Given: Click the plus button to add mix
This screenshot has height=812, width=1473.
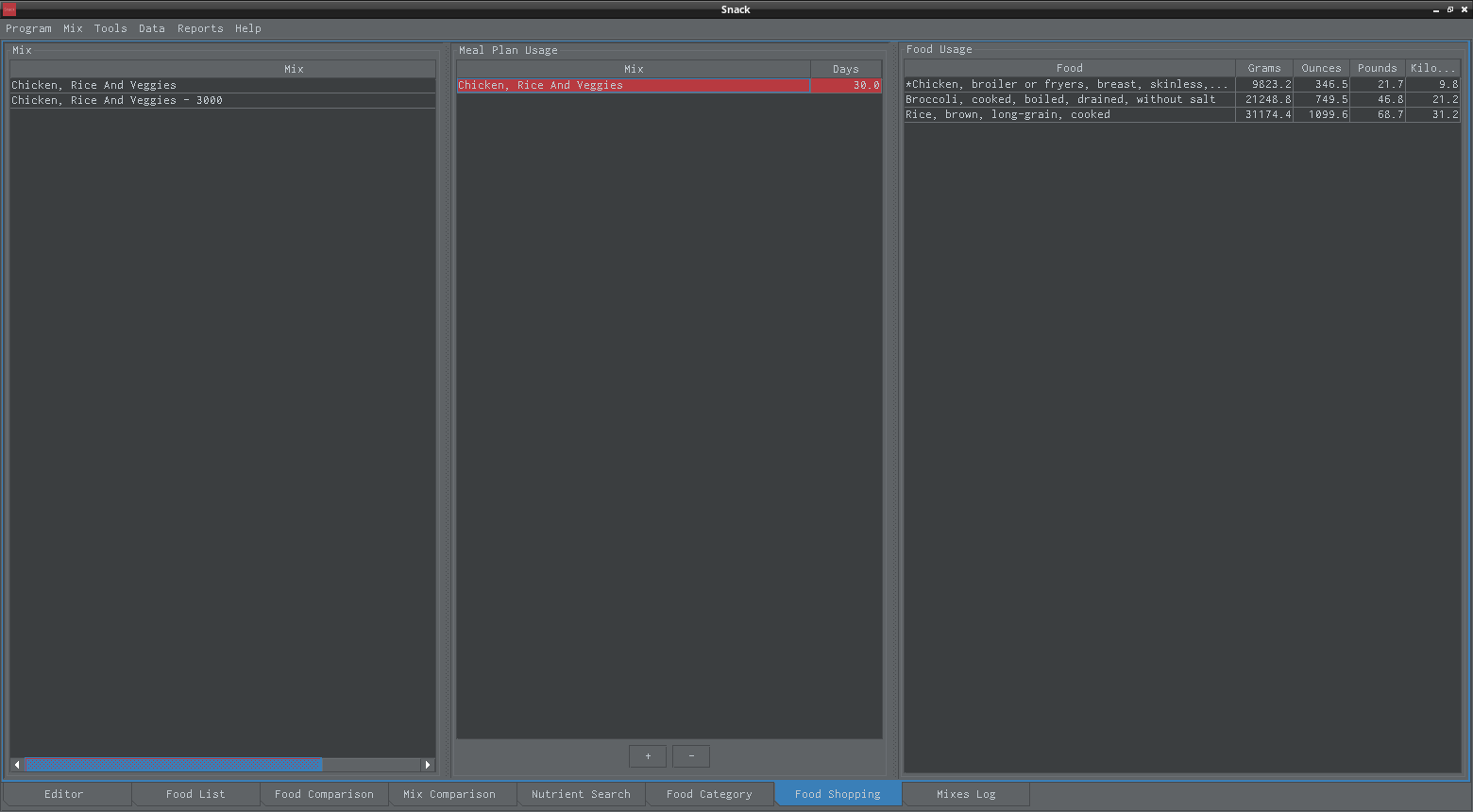Looking at the screenshot, I should point(648,756).
